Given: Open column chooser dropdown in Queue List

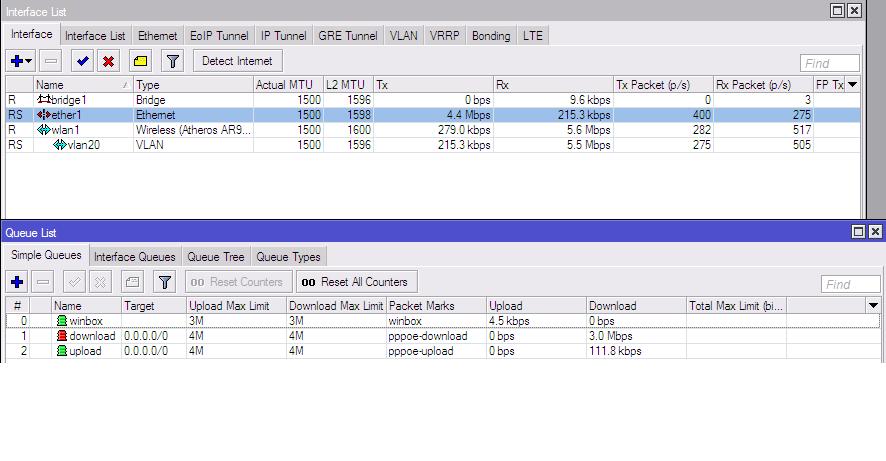Looking at the screenshot, I should [874, 306].
